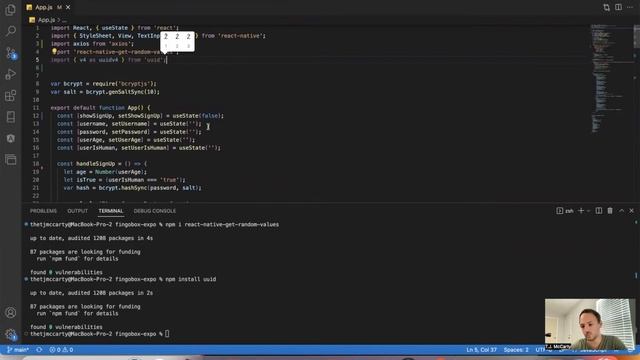Open the Manage gear icon
The image size is (640, 360).
point(11,334)
